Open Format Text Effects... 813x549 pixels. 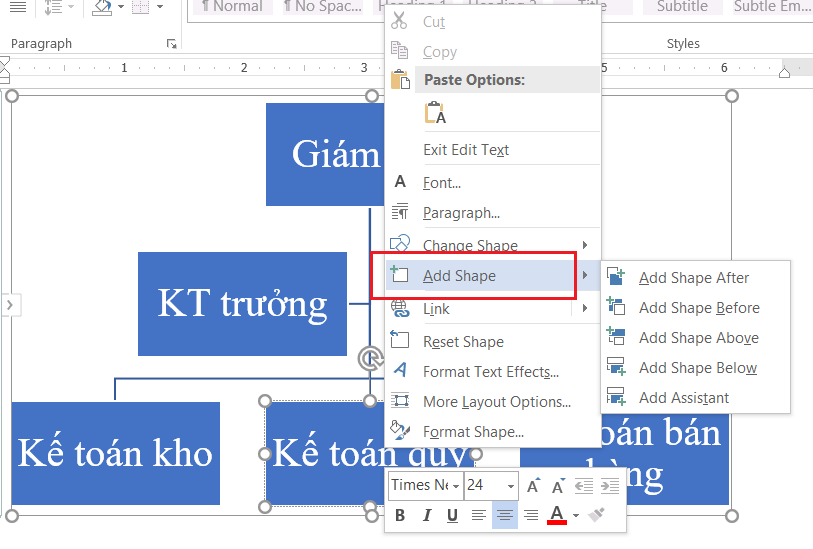pyautogui.click(x=490, y=372)
